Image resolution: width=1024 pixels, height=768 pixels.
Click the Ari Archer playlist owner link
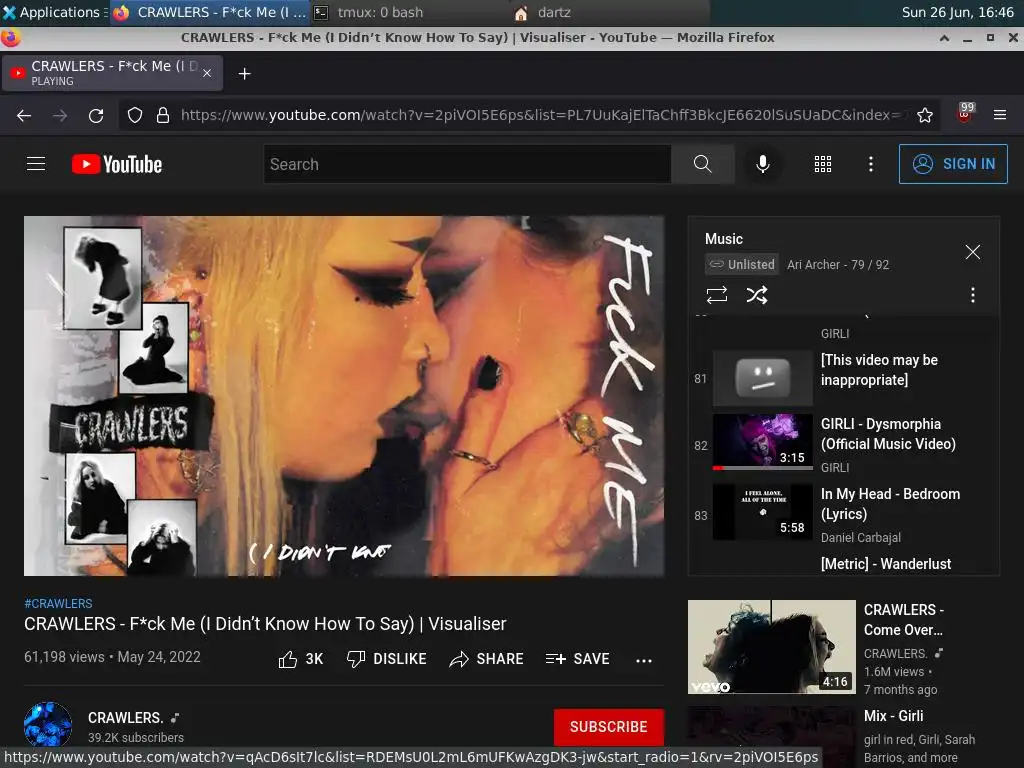(x=813, y=264)
